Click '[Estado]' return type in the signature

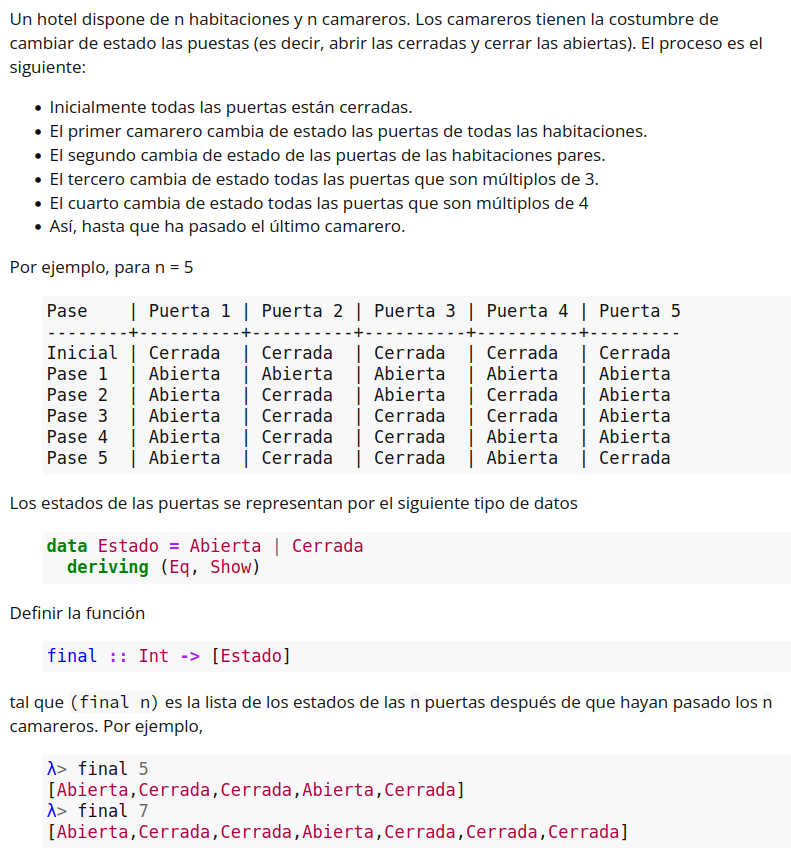point(250,656)
